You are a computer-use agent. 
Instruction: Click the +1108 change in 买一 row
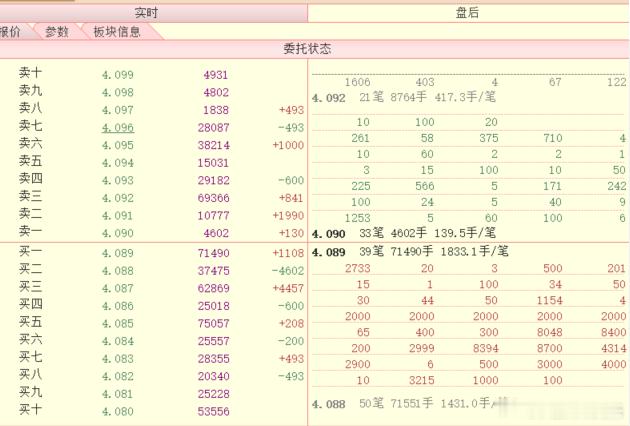[288, 253]
